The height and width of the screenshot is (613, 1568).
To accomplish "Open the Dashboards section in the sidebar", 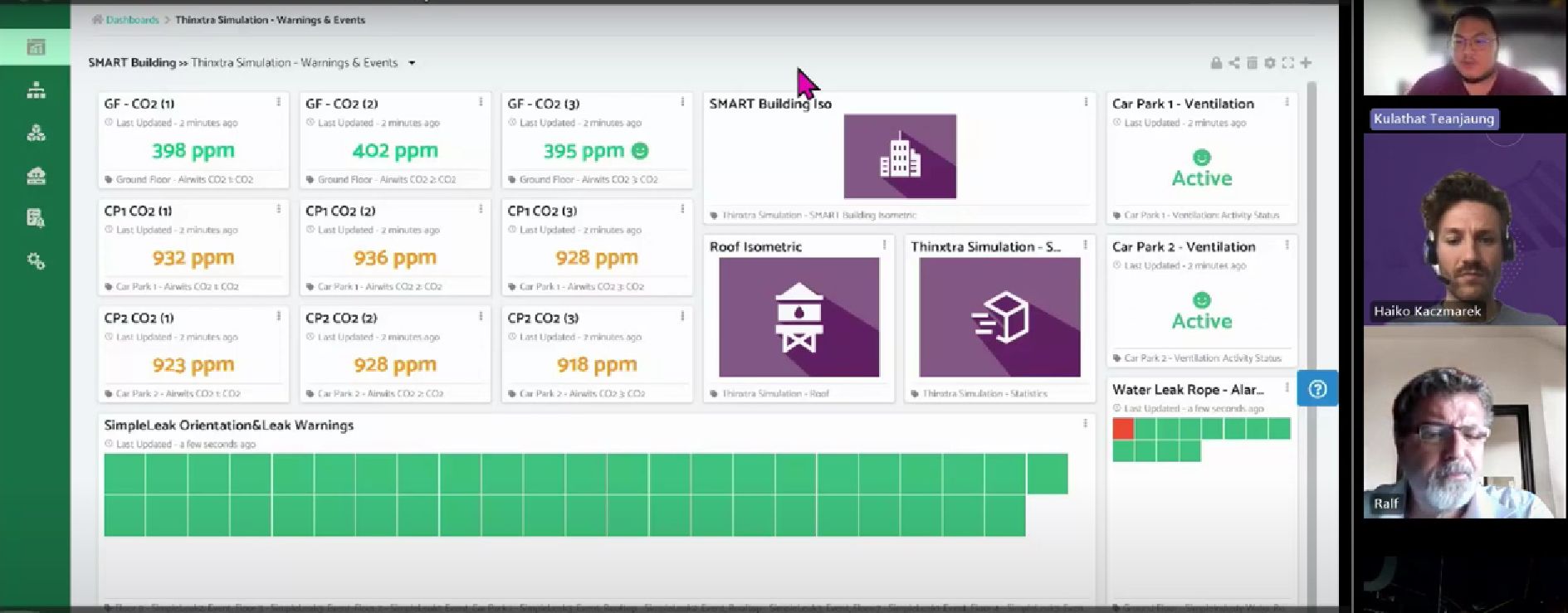I will pos(36,47).
